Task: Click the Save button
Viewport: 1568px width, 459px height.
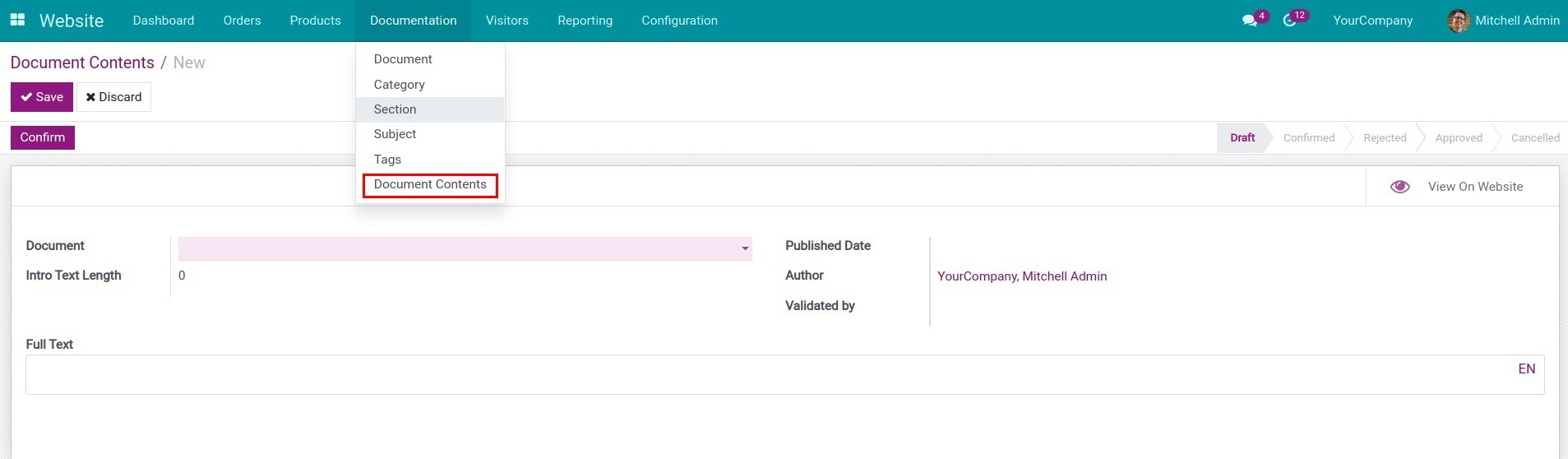Action: (x=42, y=97)
